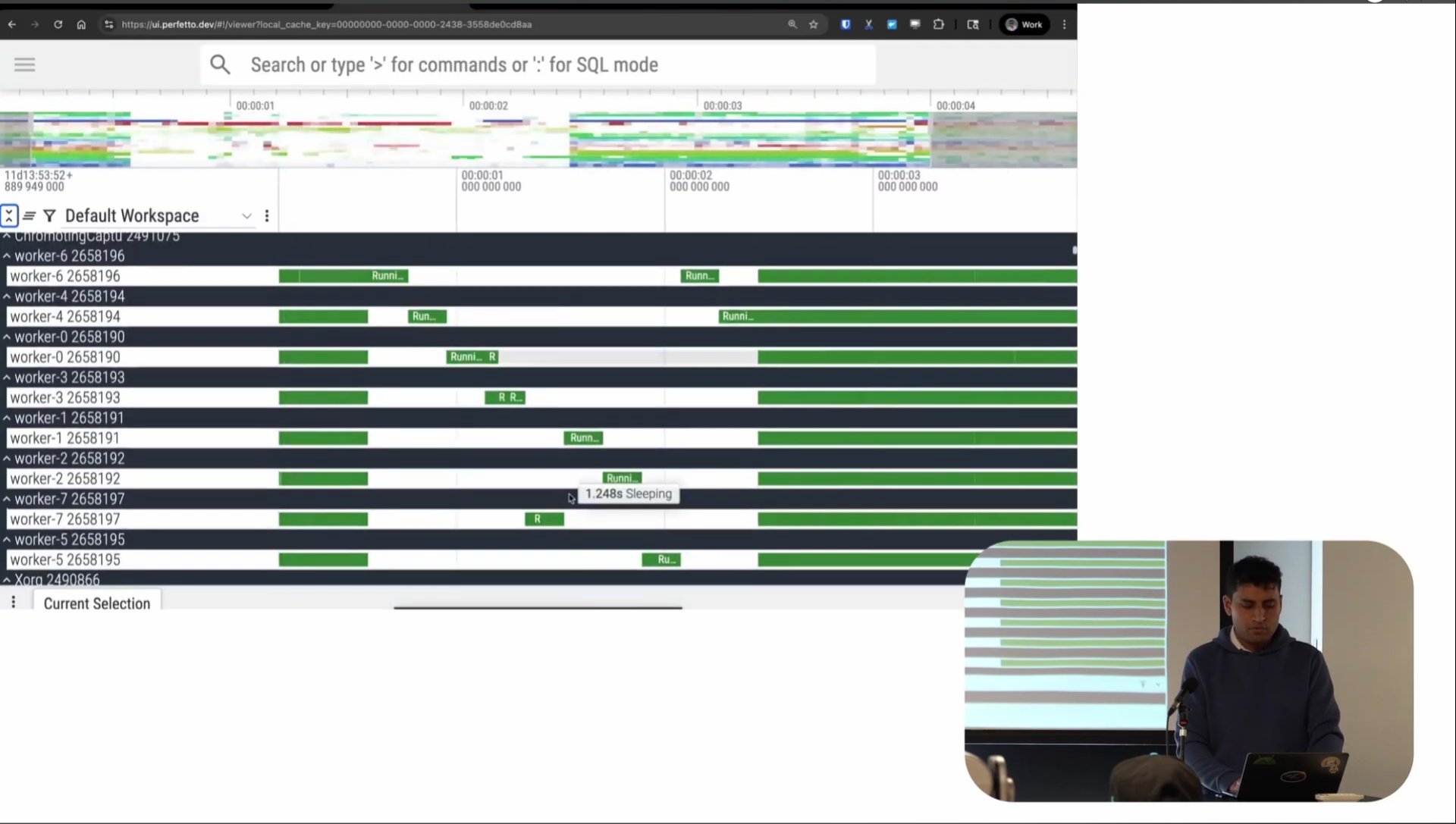Click the screen-capture extension icon

915,24
